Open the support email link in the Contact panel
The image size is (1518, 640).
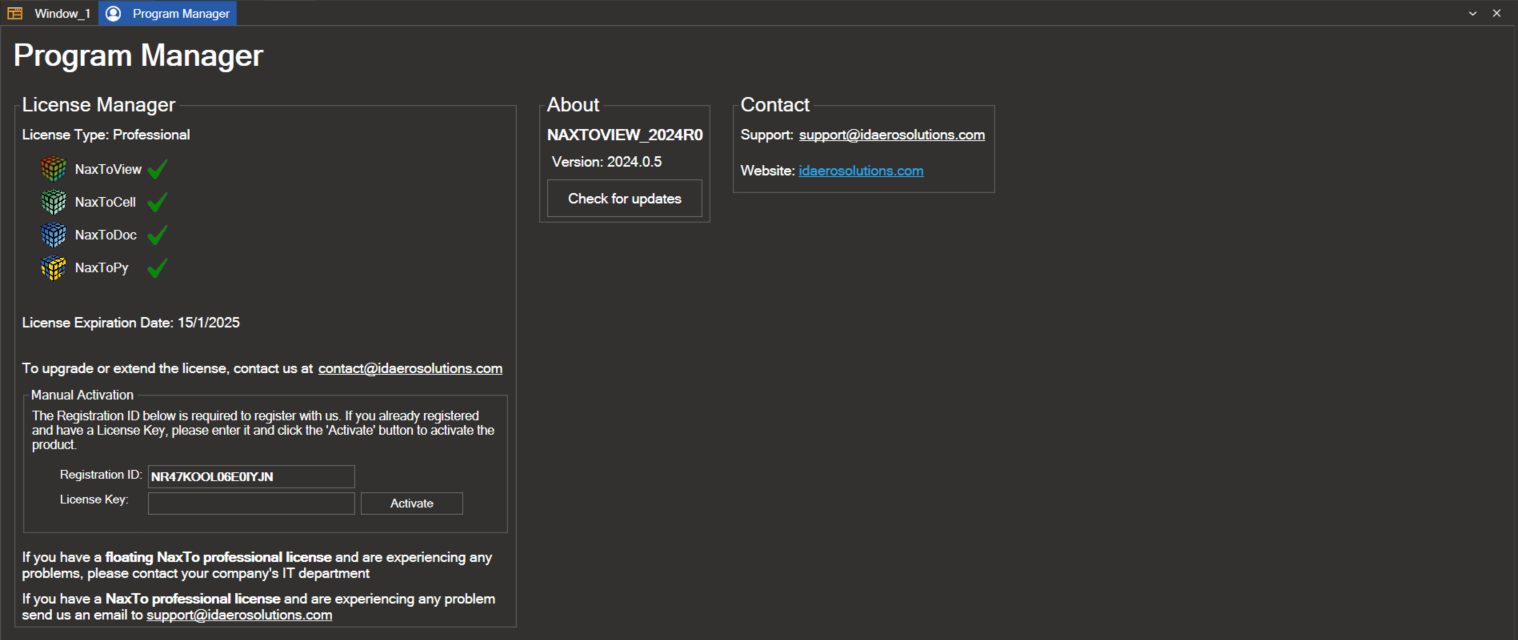click(891, 135)
